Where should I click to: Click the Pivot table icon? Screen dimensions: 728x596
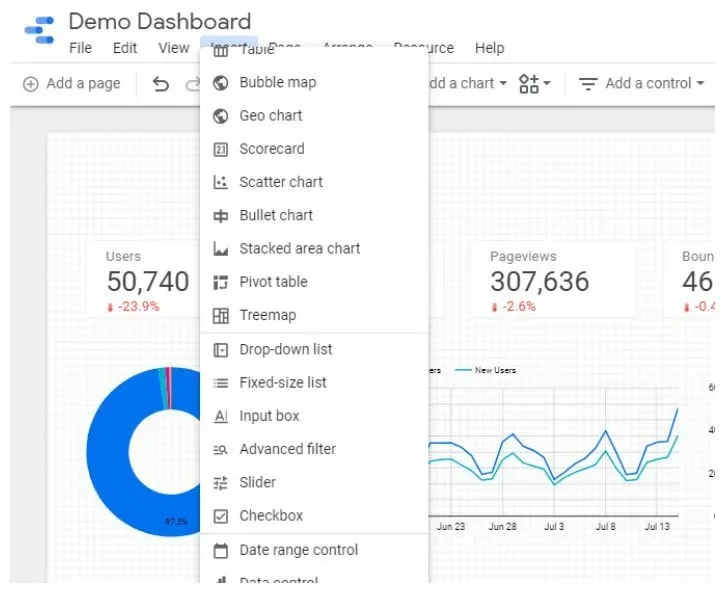(x=221, y=282)
